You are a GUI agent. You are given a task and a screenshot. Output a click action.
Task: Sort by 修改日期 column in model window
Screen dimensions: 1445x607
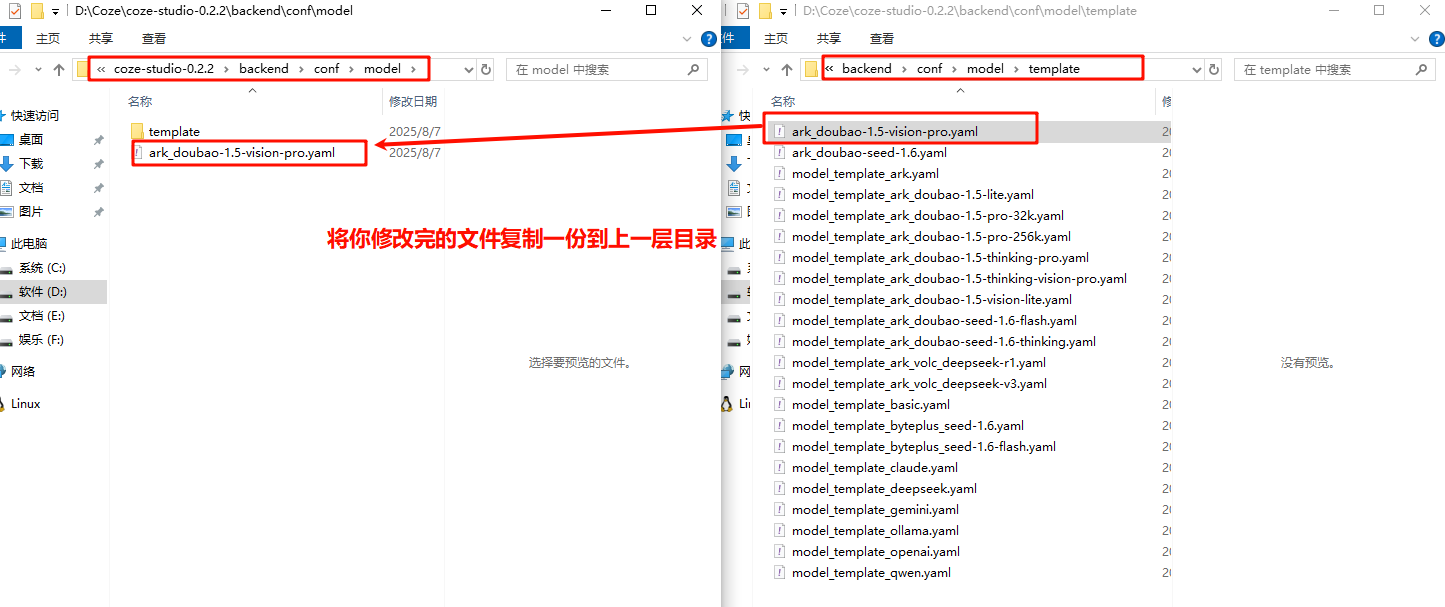tap(413, 101)
